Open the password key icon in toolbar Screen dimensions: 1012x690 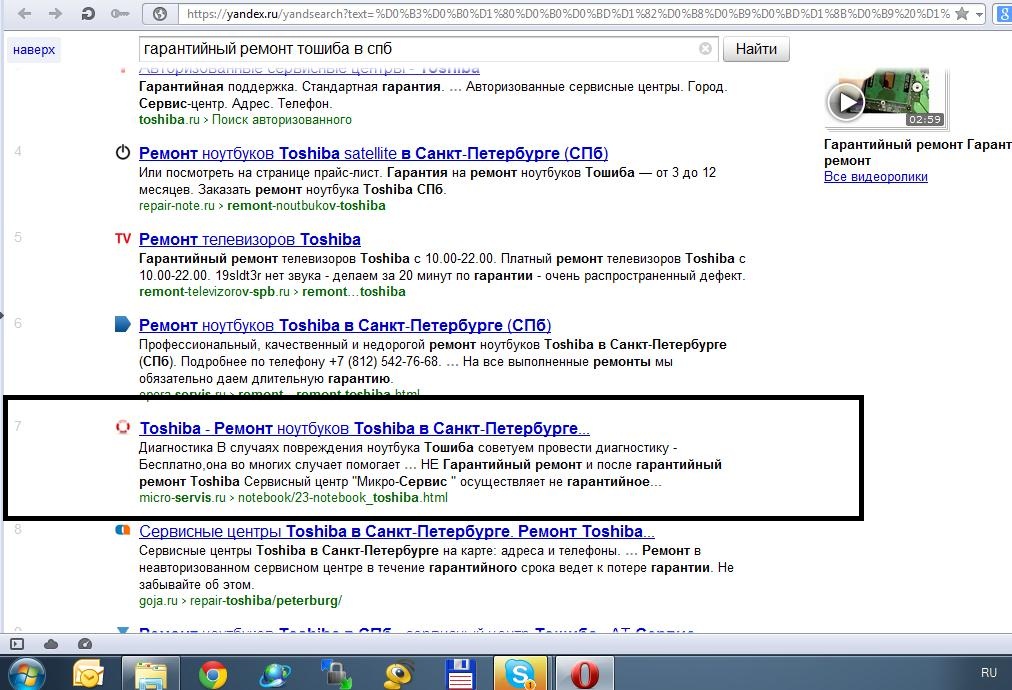coord(120,14)
